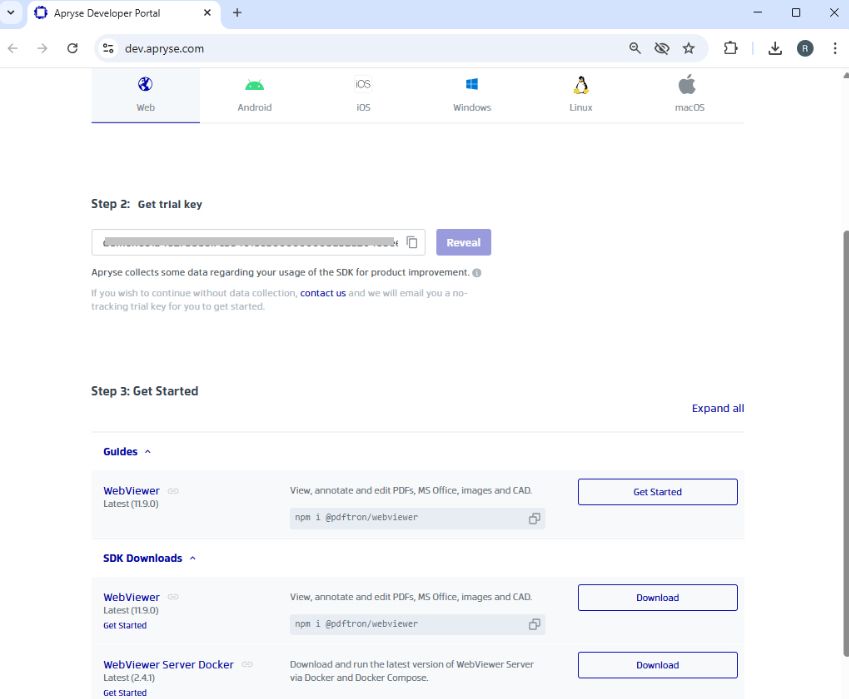Select the Web platform tab
This screenshot has height=699, width=849.
[145, 95]
